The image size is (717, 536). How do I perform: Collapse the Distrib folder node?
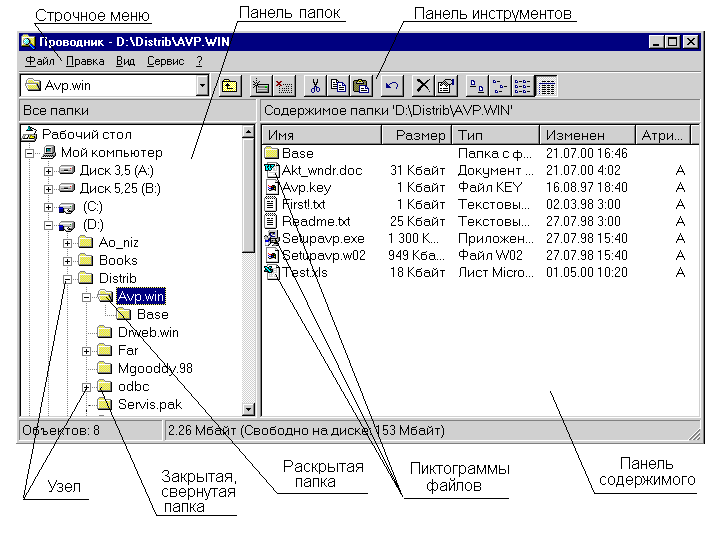pos(67,279)
